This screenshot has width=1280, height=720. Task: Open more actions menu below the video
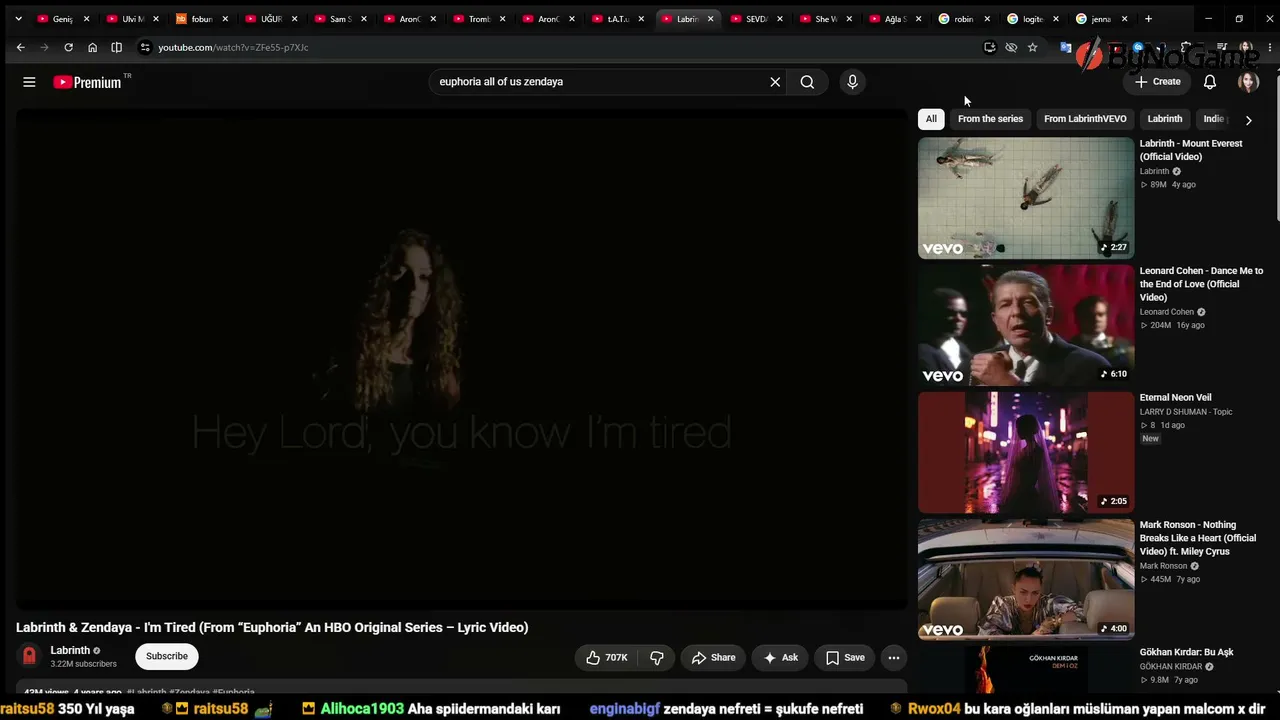[894, 657]
